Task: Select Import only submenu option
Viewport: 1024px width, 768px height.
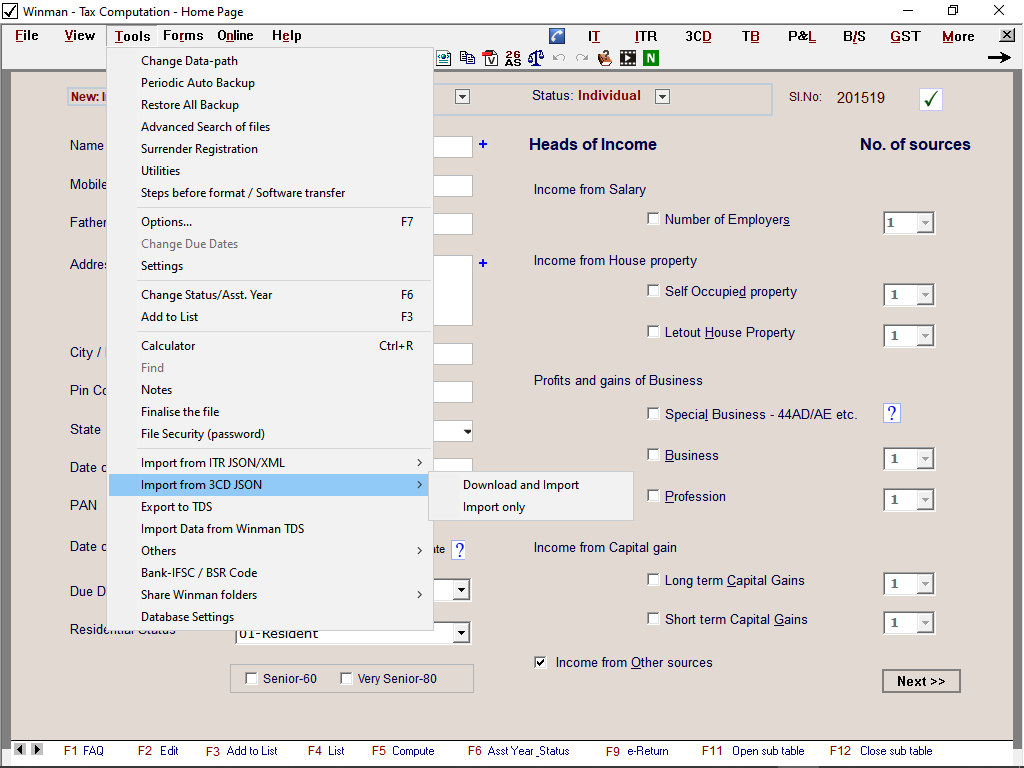Action: pos(494,507)
